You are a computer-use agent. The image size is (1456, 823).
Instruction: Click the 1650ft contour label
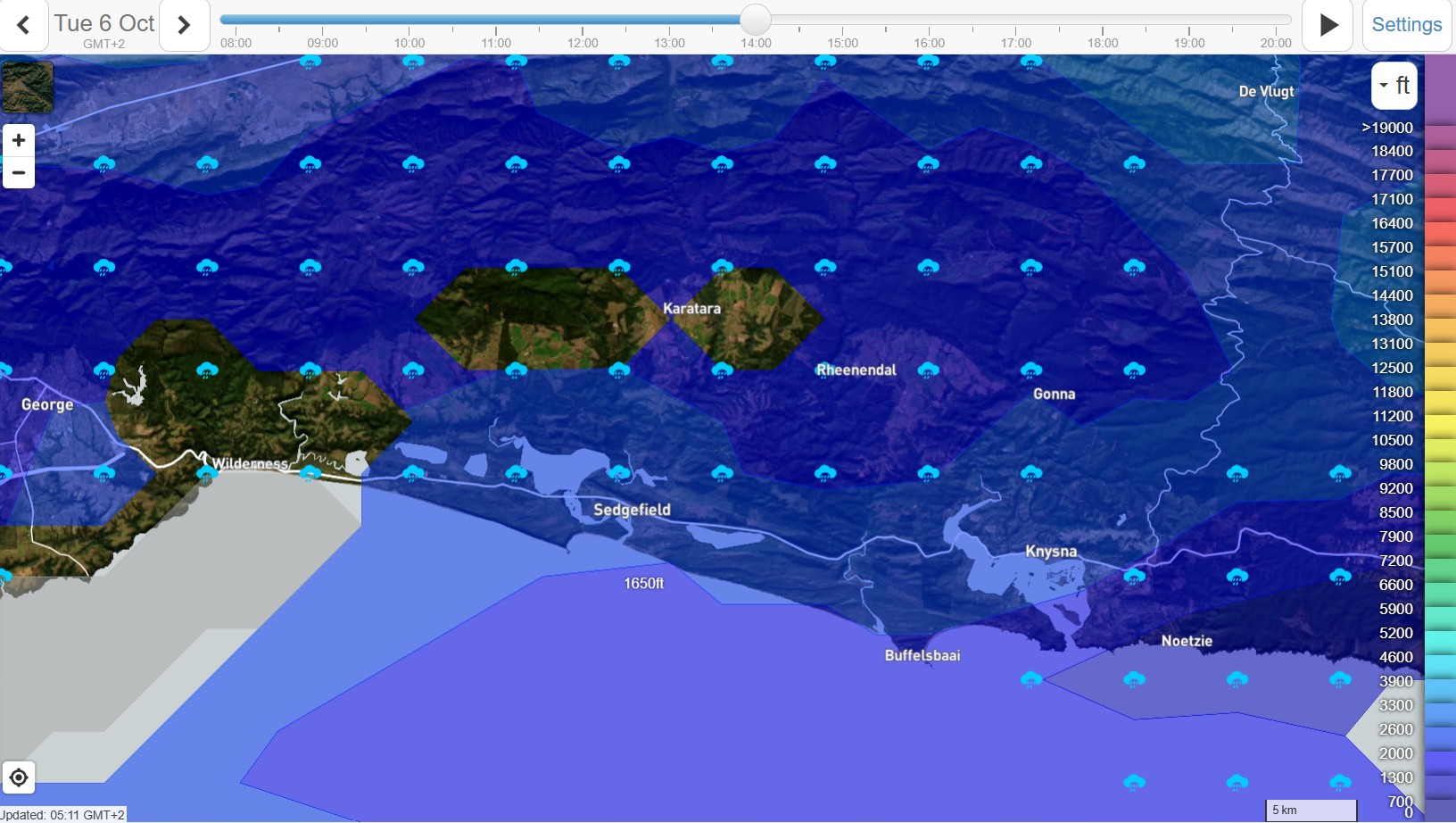644,583
